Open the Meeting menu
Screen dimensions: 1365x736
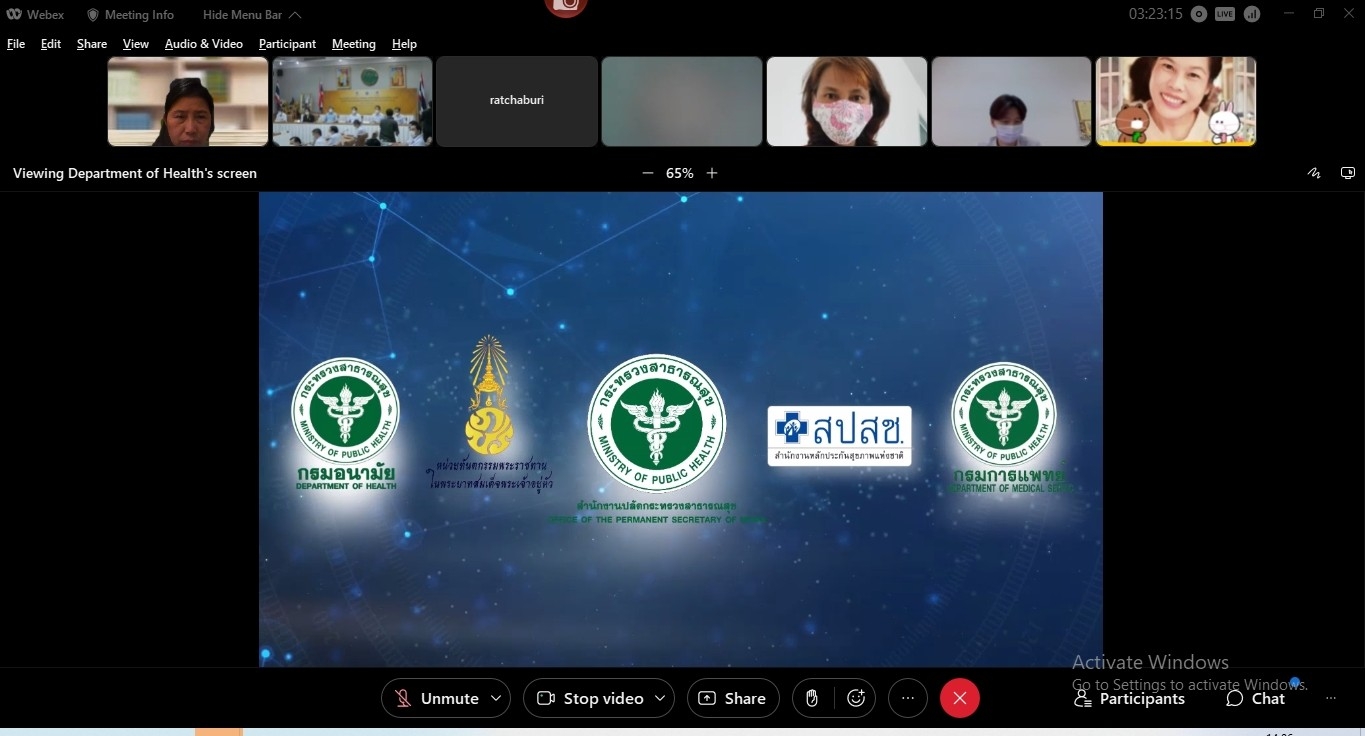click(354, 44)
